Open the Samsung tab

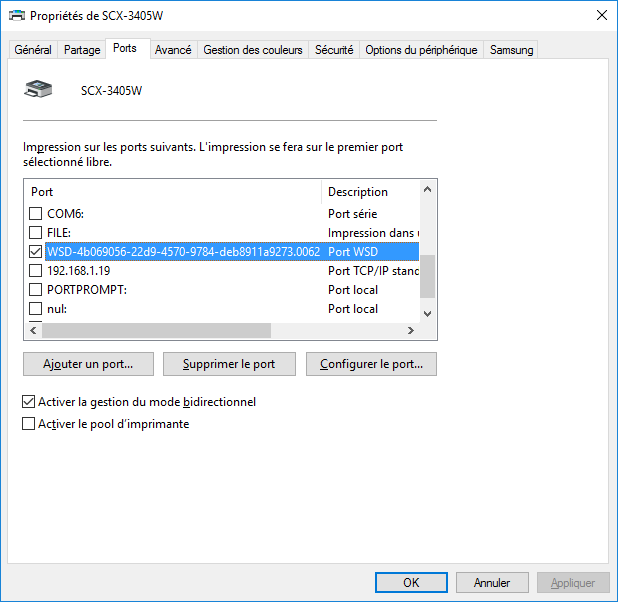point(511,50)
